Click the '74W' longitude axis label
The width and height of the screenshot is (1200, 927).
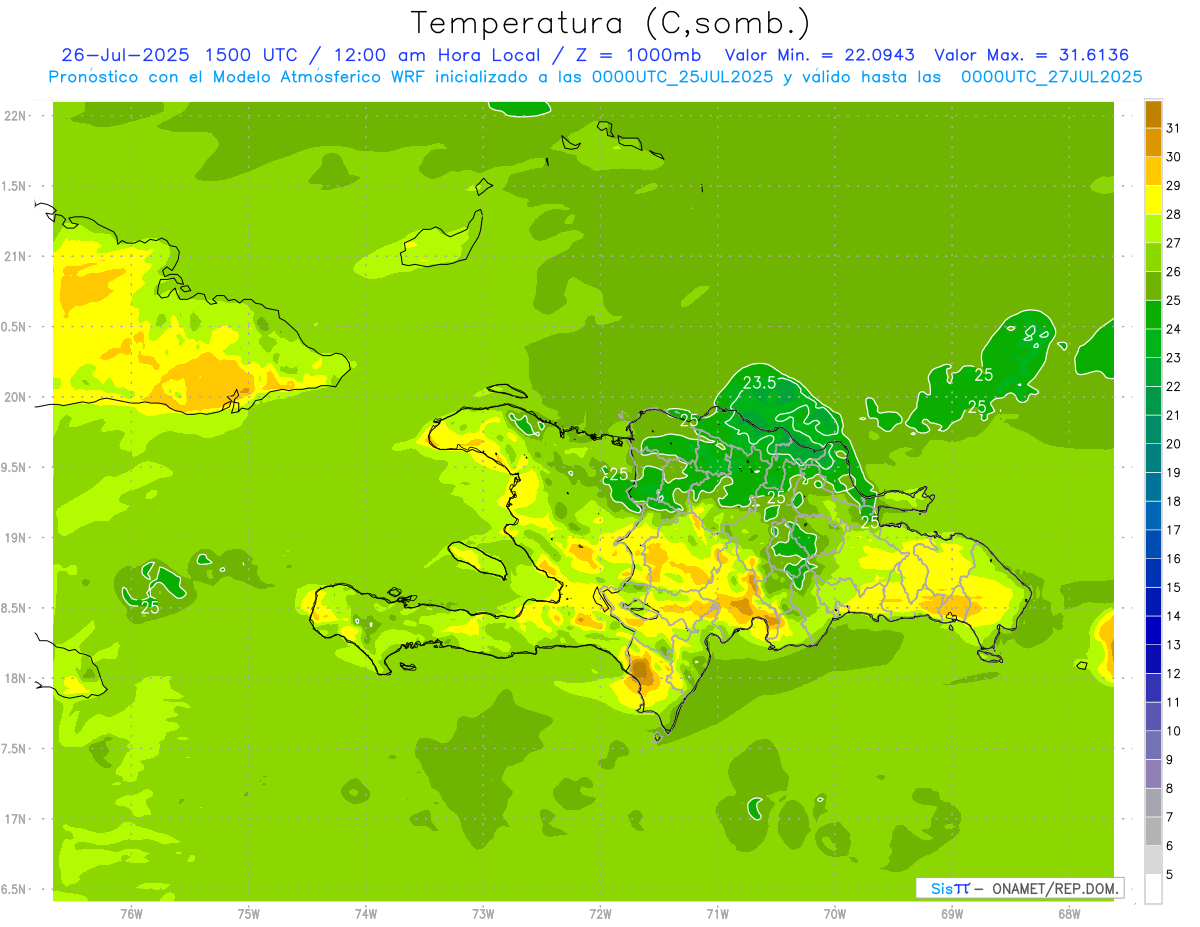point(366,914)
